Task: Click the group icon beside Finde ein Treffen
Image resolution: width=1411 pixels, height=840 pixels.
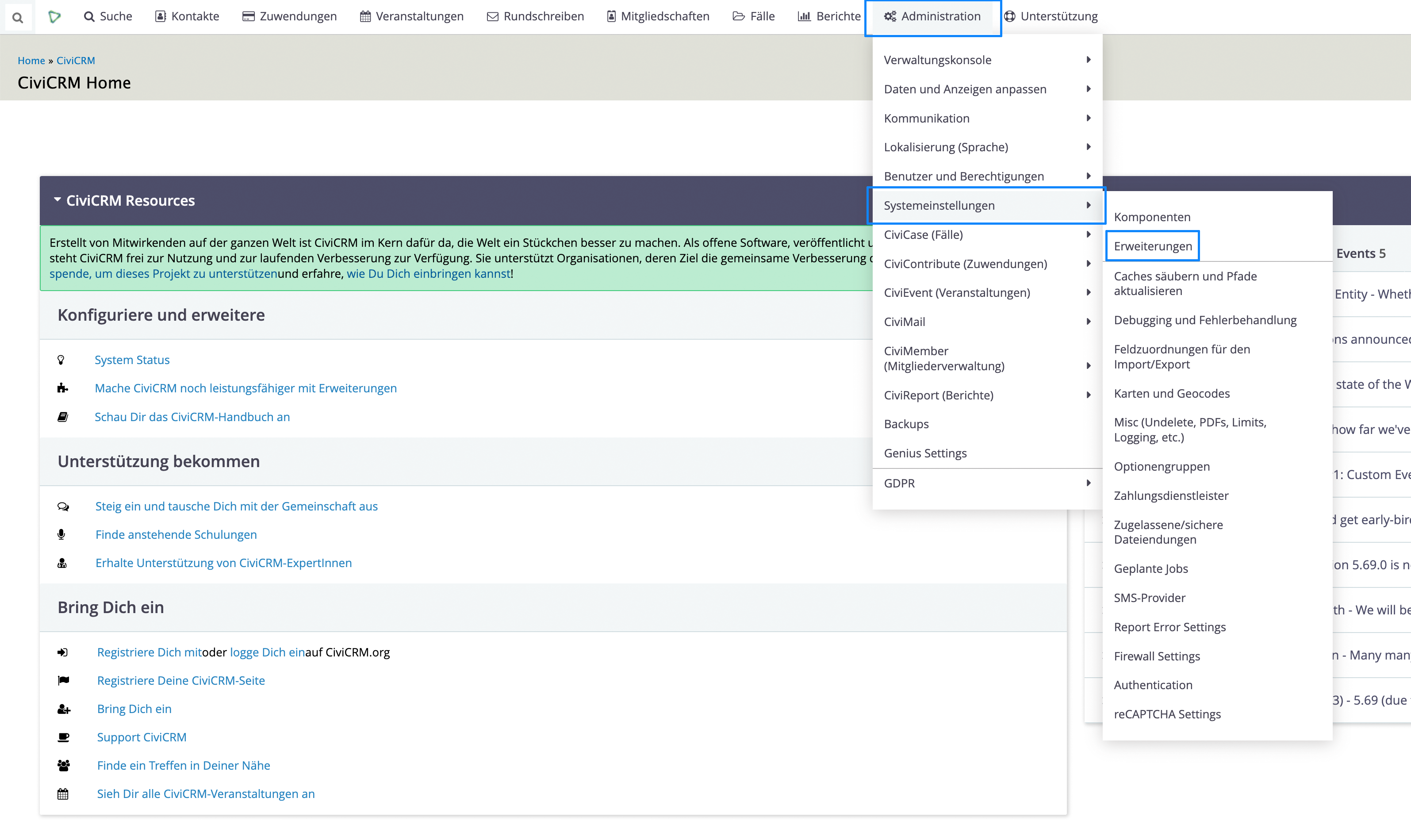Action: (x=64, y=766)
